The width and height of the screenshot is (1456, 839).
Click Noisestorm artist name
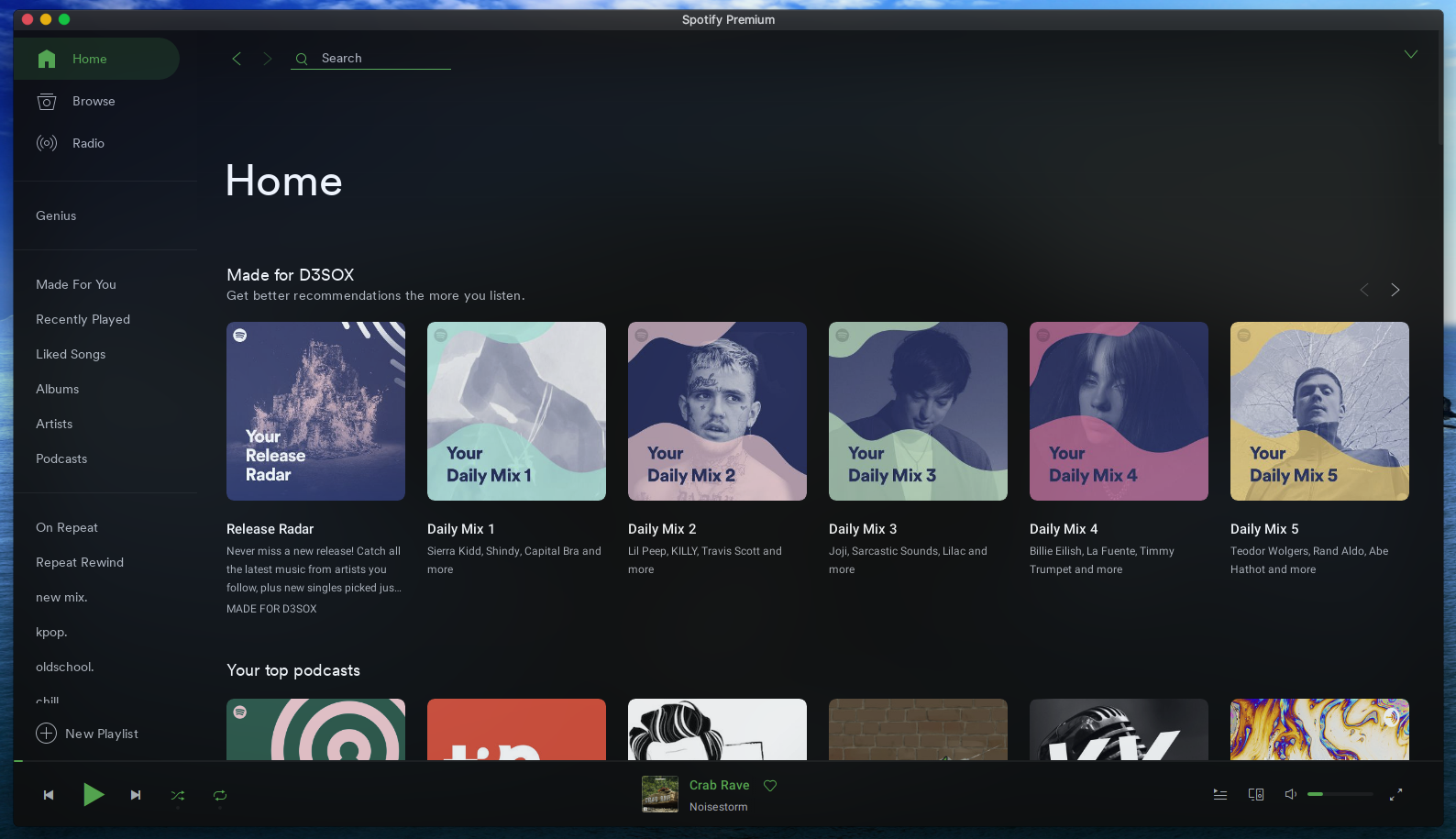718,807
